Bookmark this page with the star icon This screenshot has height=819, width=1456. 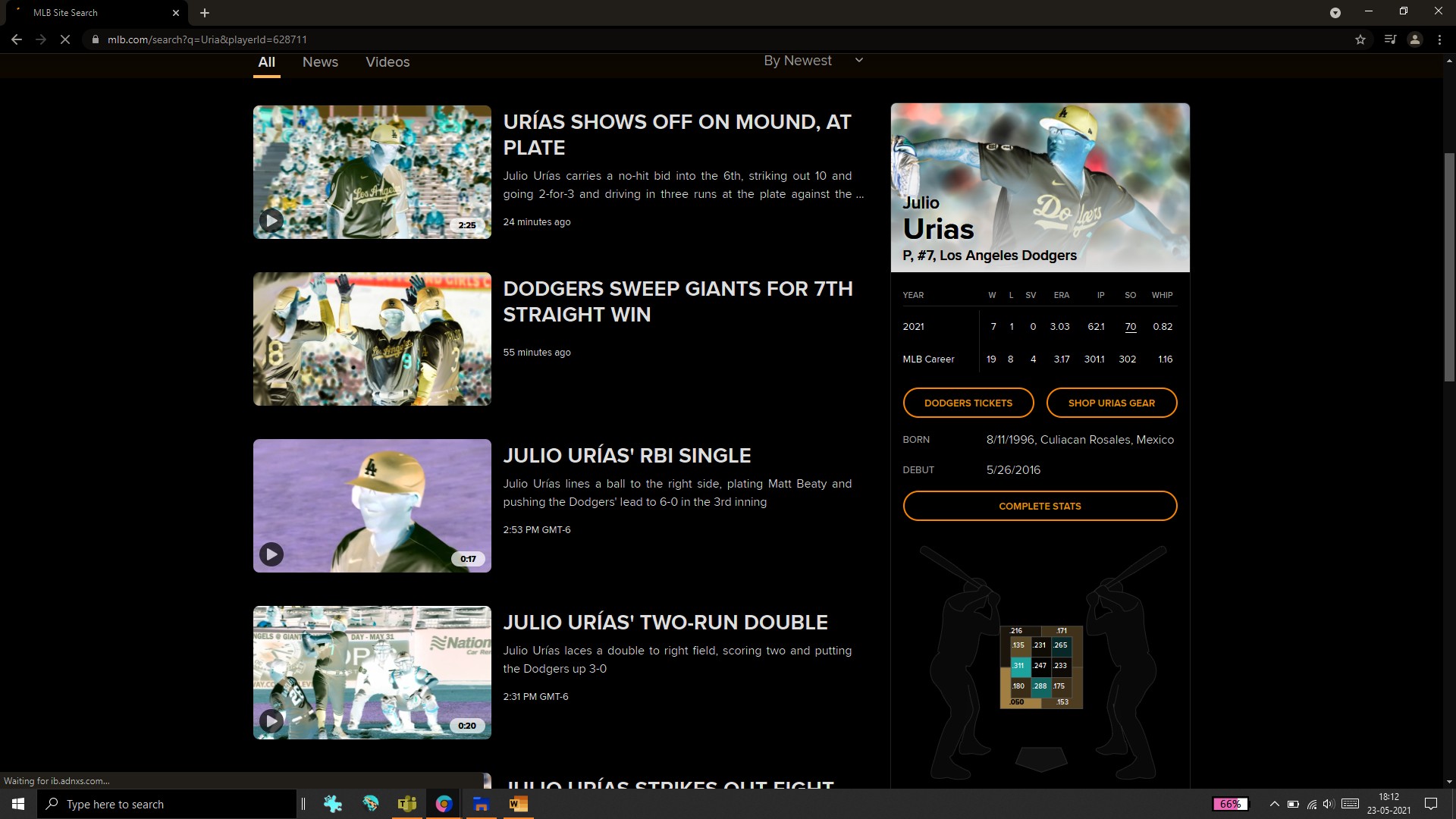coord(1360,39)
